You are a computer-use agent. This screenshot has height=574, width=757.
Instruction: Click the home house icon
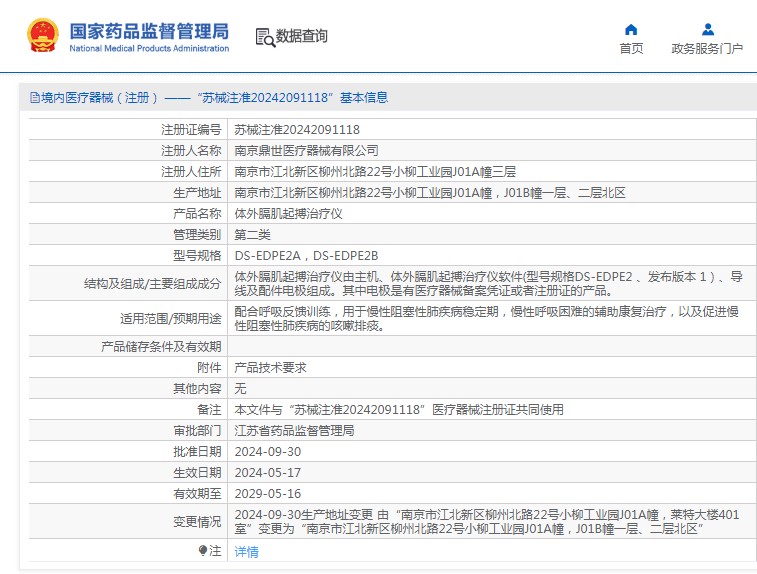pos(631,29)
